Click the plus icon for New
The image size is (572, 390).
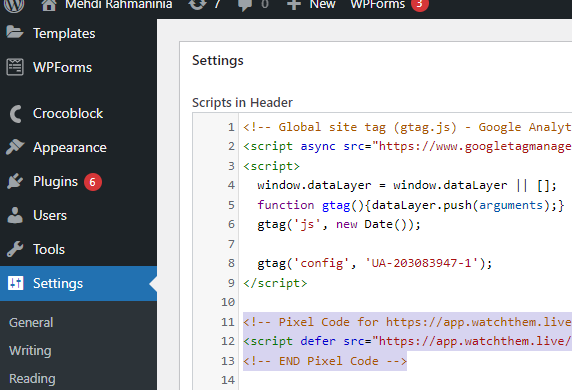pos(294,5)
